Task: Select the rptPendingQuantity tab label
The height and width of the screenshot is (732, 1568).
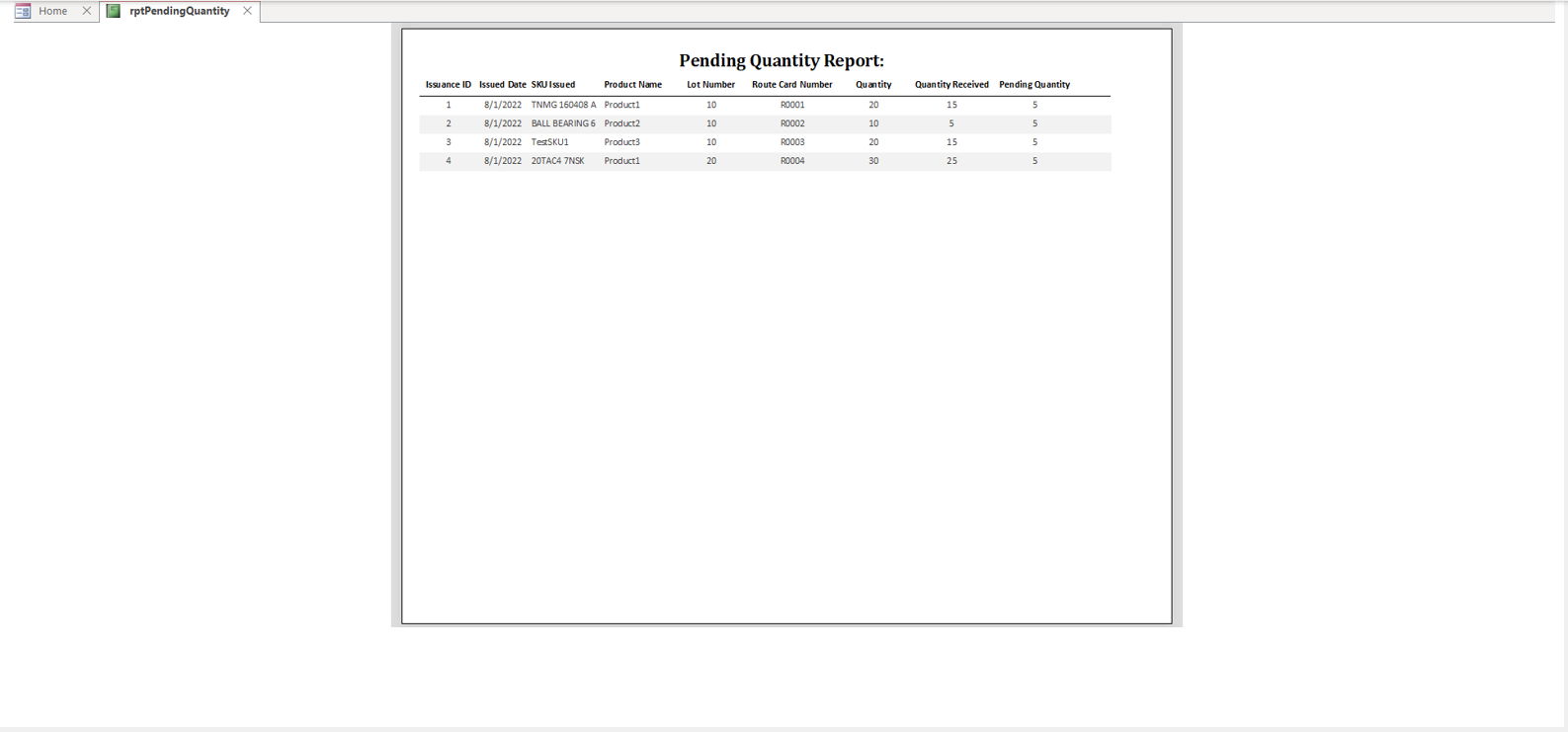Action: click(x=179, y=11)
